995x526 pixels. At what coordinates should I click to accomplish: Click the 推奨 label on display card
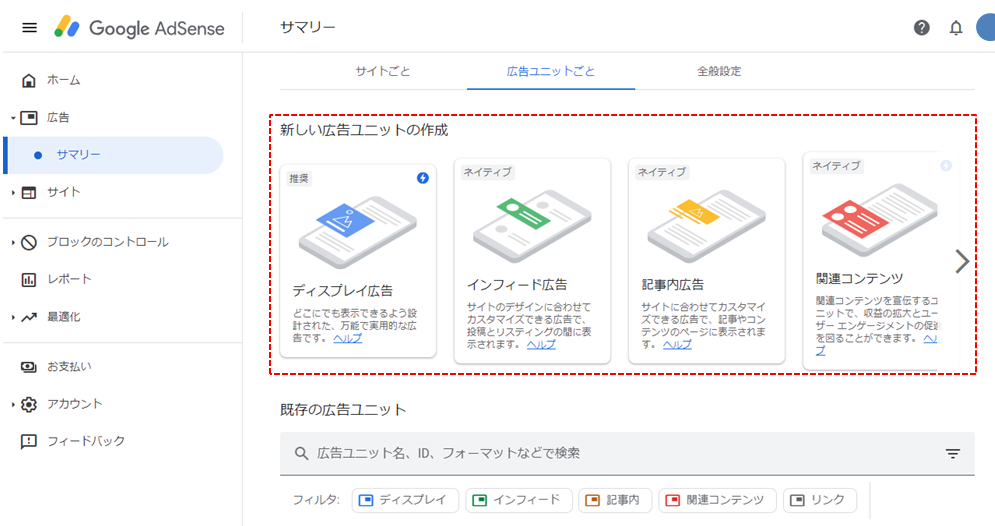(299, 178)
